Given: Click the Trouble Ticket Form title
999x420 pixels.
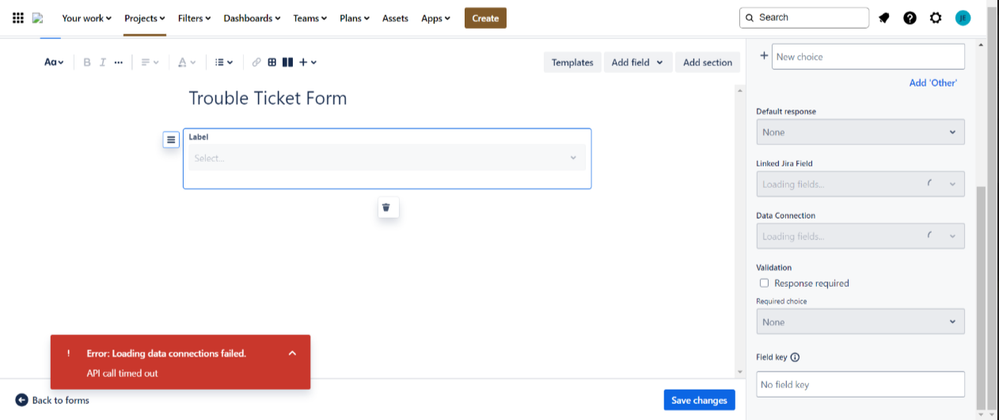Looking at the screenshot, I should click(x=268, y=98).
